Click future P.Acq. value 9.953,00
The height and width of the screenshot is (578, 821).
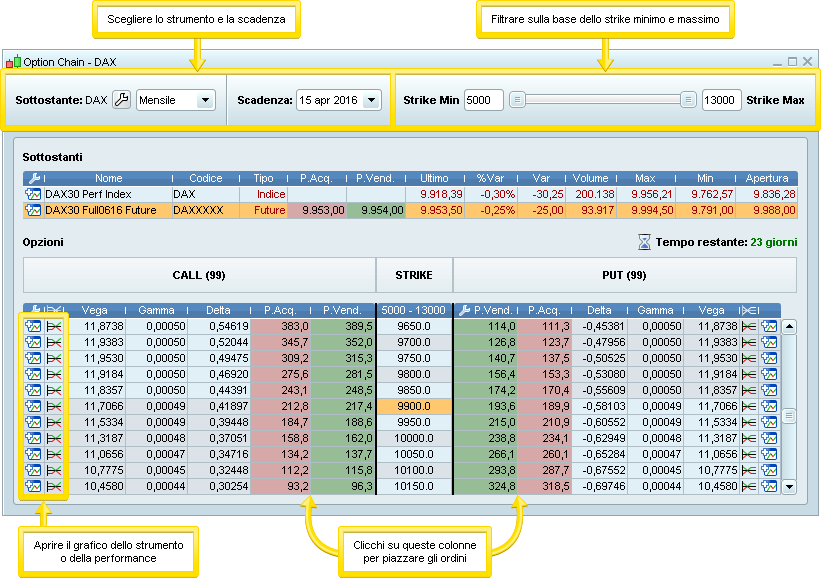[x=317, y=210]
